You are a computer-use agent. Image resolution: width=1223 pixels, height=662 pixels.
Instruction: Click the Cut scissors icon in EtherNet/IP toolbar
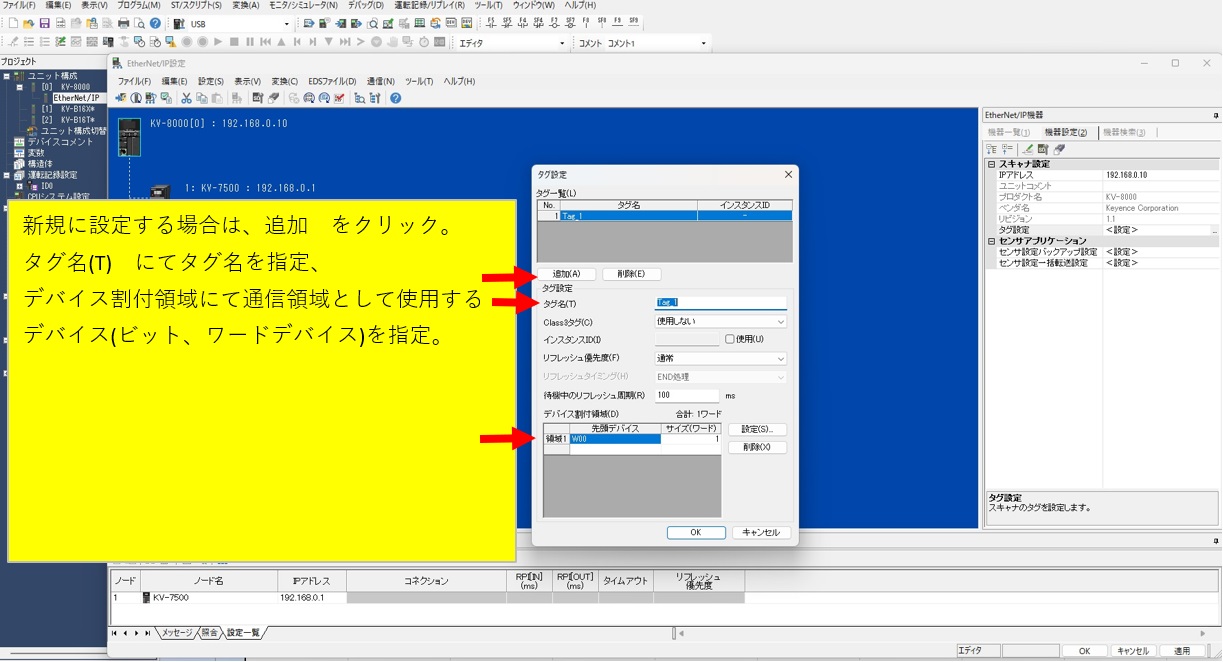point(186,98)
